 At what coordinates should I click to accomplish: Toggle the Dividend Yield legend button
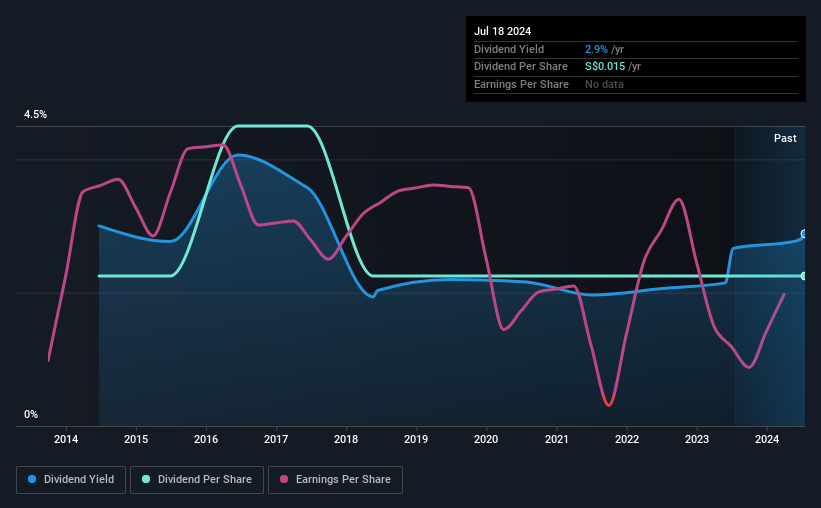(x=71, y=479)
